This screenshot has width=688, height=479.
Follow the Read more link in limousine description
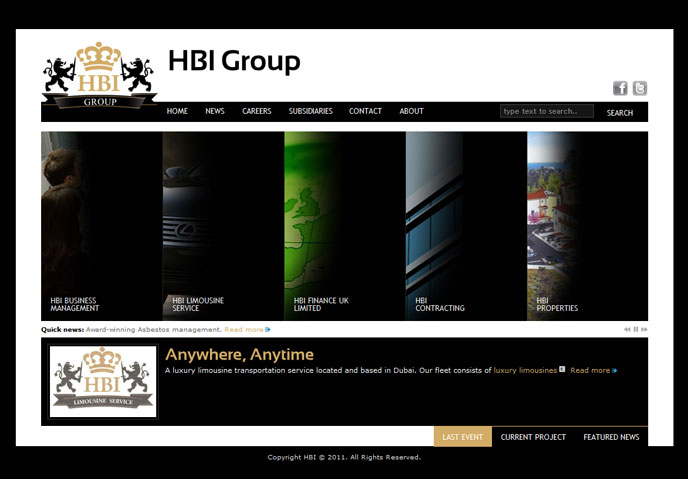pyautogui.click(x=594, y=371)
